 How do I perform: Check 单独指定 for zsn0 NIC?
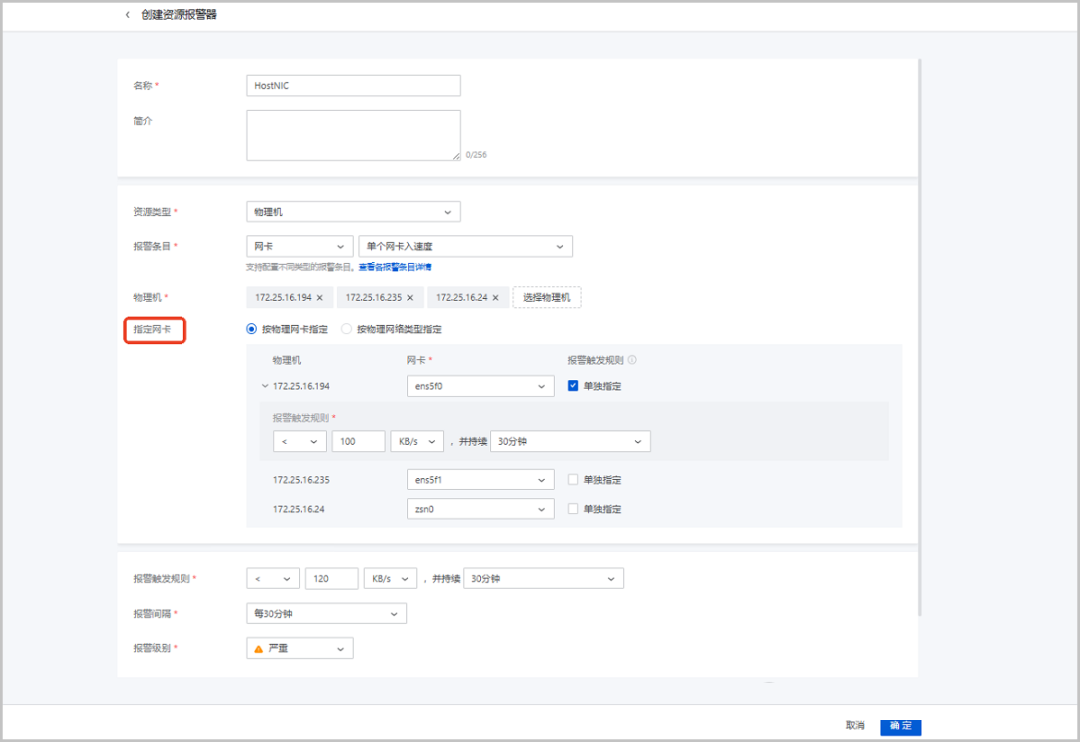573,509
